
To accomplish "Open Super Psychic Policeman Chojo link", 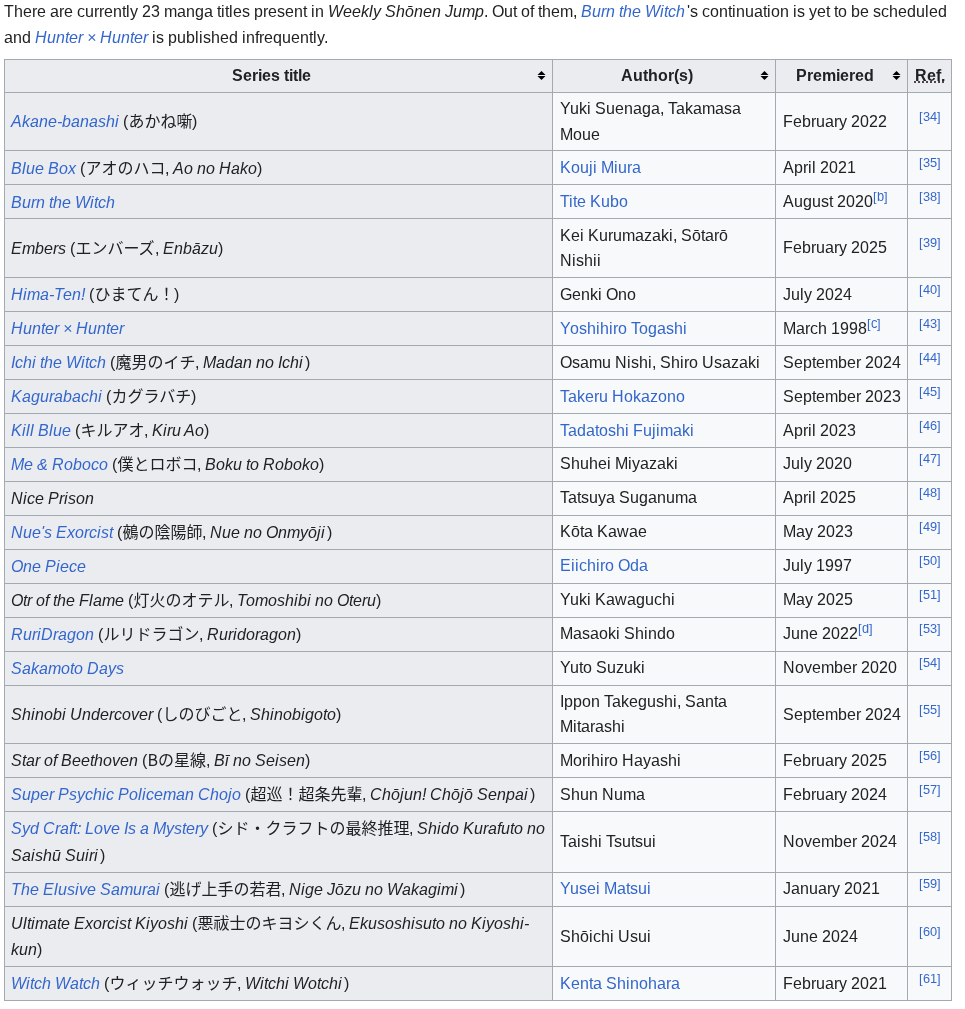I will (126, 795).
